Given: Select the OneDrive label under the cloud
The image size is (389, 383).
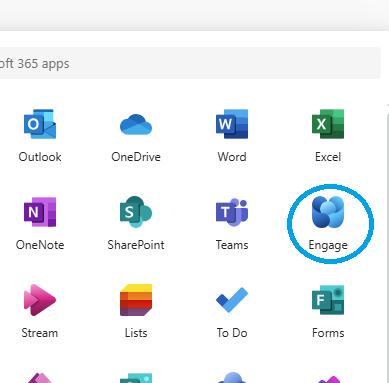Looking at the screenshot, I should tap(136, 157).
